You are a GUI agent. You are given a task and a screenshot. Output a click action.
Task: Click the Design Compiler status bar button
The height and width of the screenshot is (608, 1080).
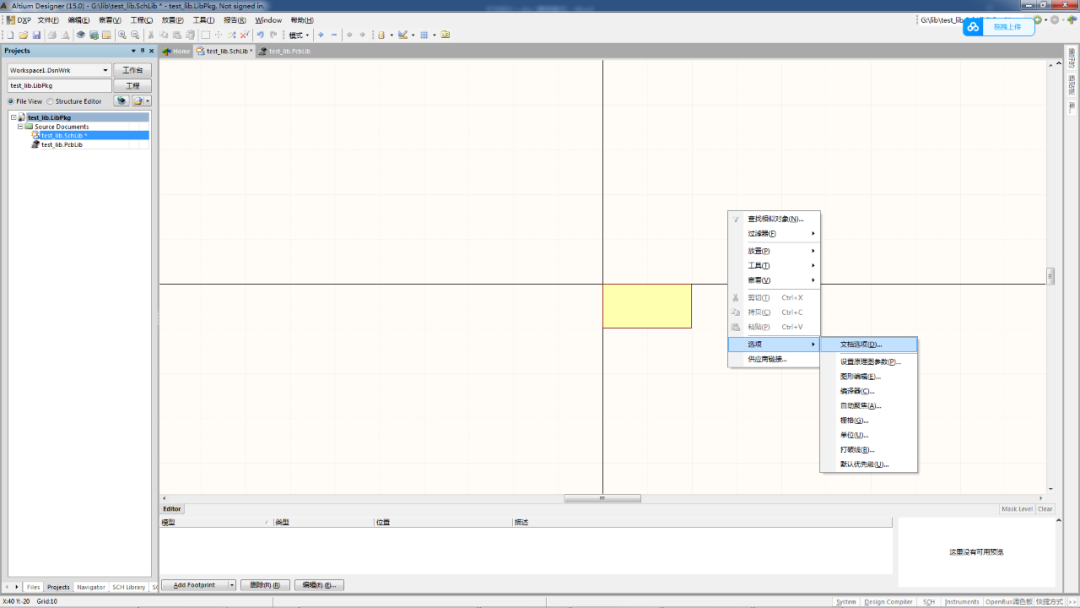pos(888,602)
